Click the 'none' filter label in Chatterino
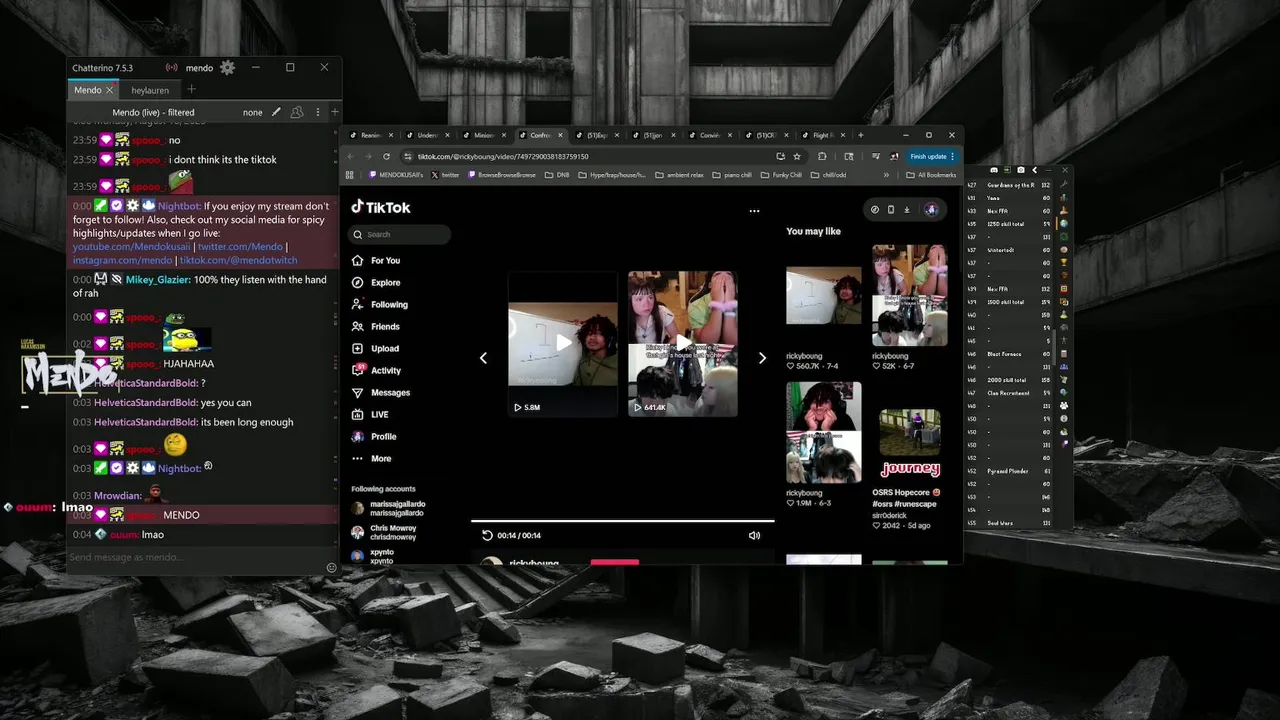The image size is (1280, 720). (252, 112)
